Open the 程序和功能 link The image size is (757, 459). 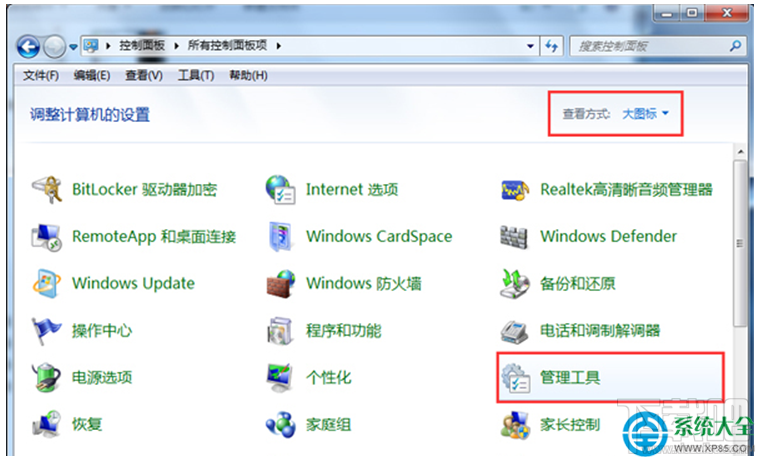[343, 331]
